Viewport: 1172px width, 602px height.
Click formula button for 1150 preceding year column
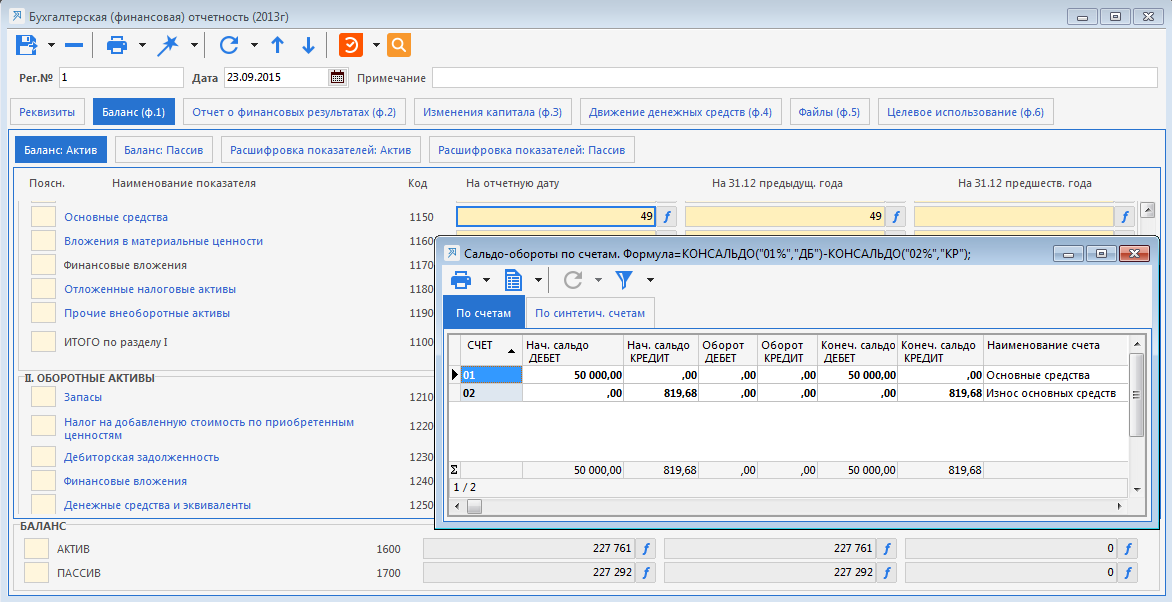point(1125,217)
